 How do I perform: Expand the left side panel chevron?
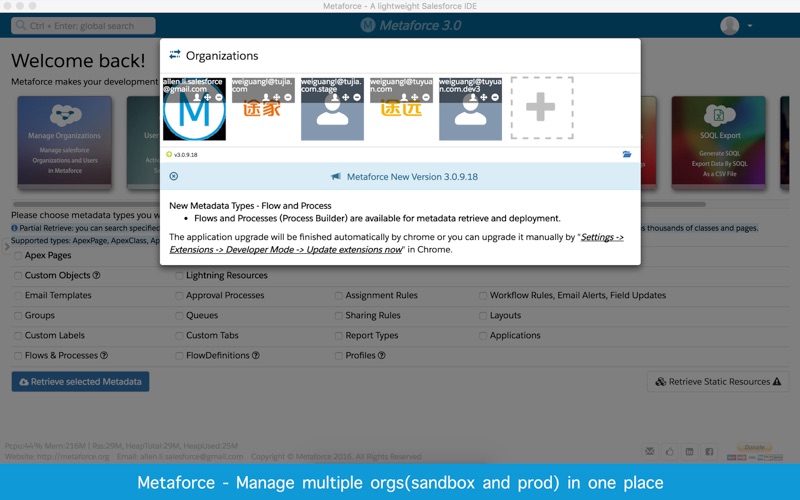coord(6,246)
